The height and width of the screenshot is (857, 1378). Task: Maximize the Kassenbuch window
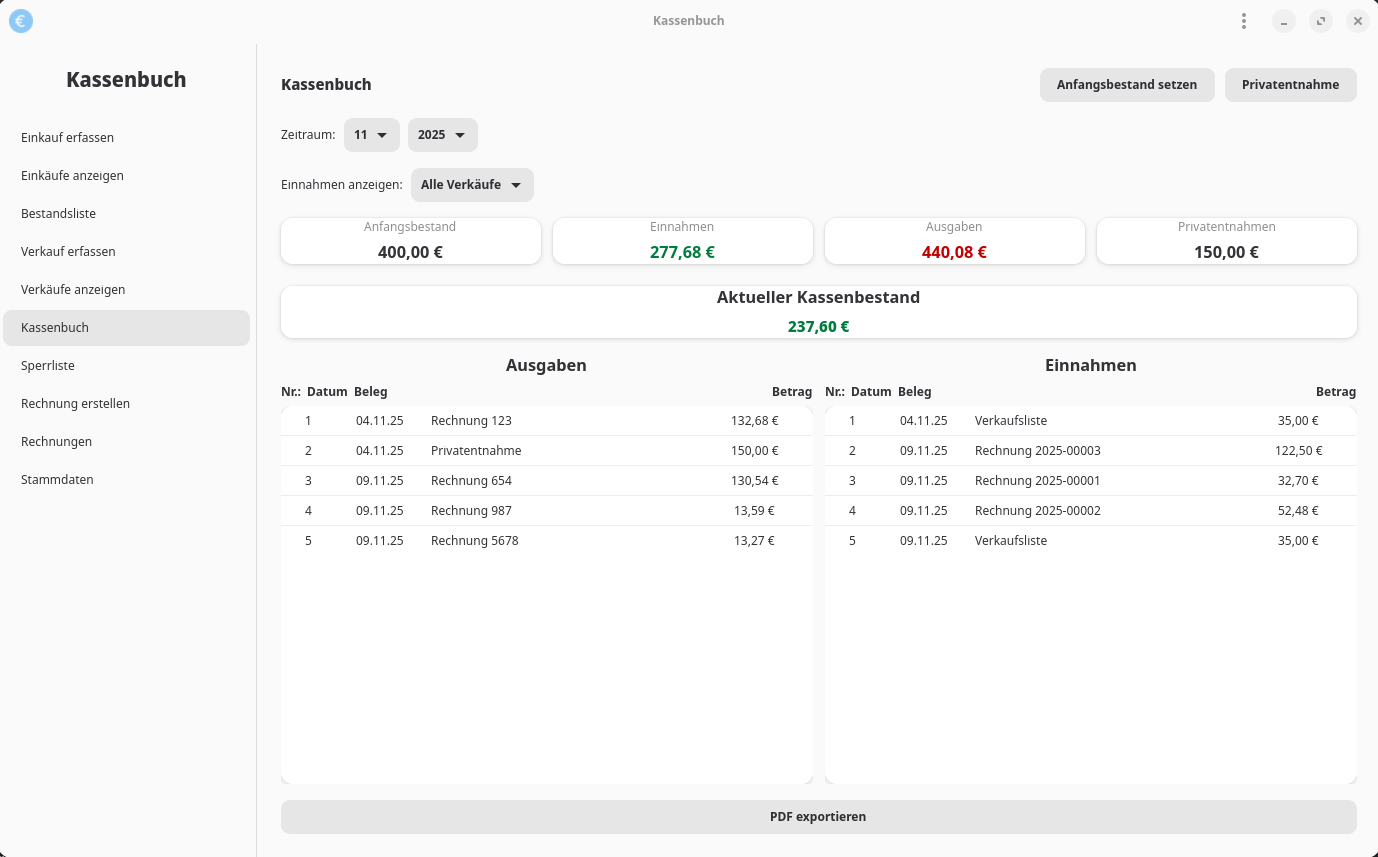(1321, 21)
